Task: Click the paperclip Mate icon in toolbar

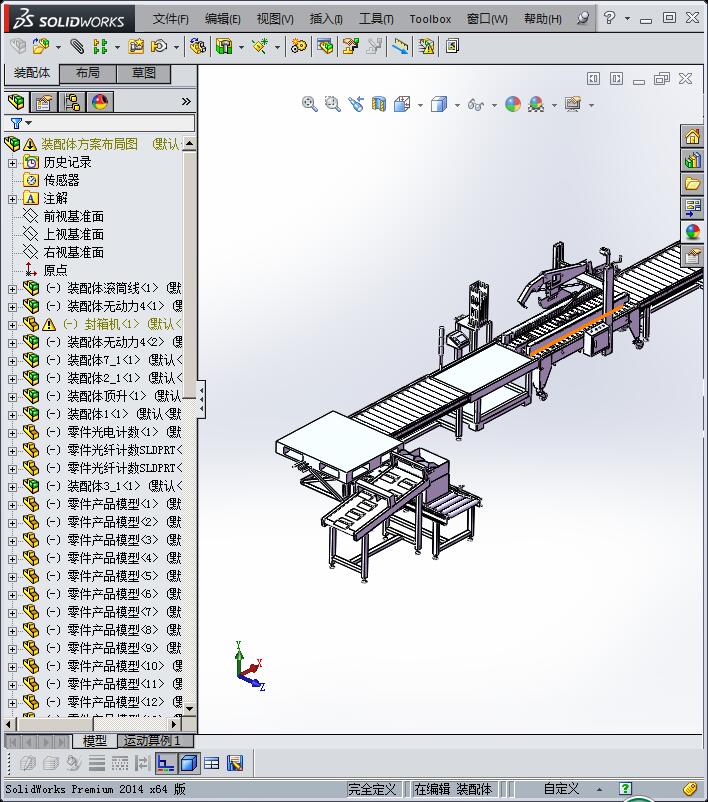Action: click(77, 47)
